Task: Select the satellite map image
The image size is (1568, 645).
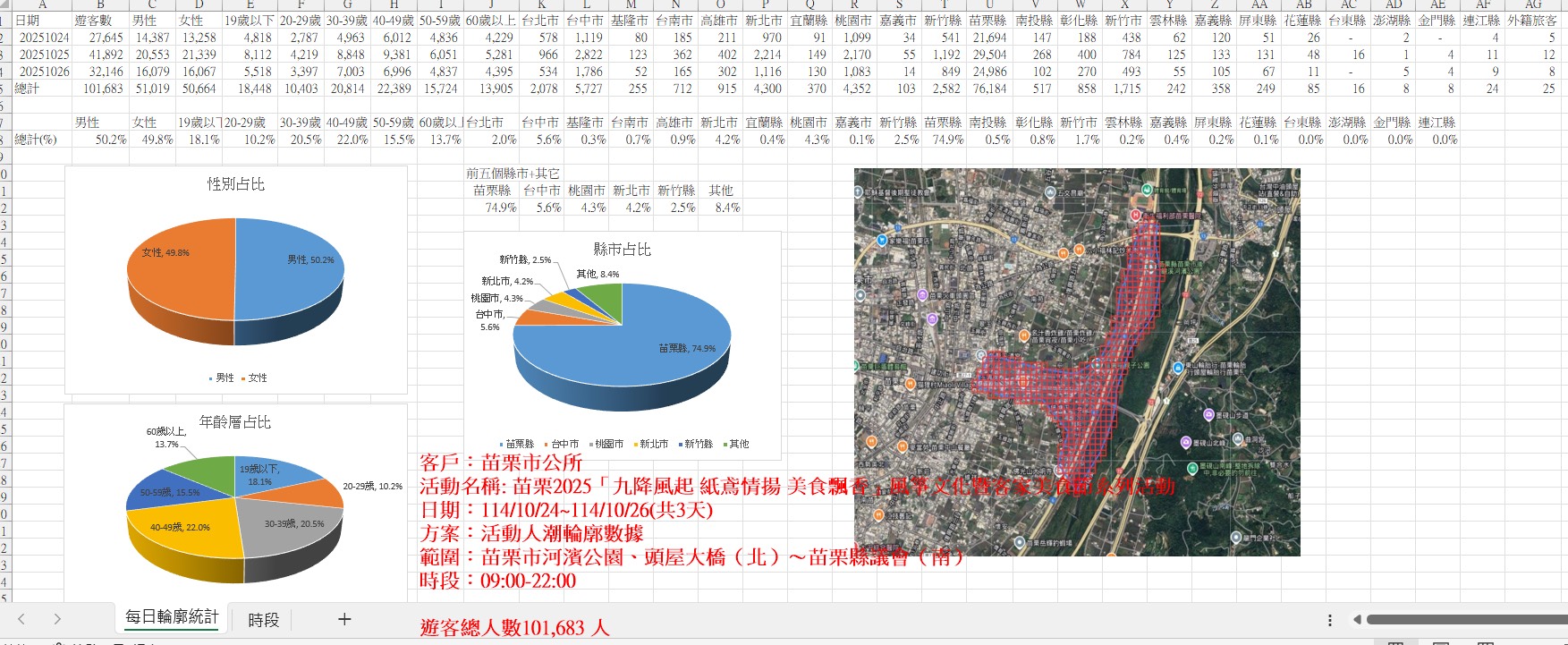Action: 1076,362
